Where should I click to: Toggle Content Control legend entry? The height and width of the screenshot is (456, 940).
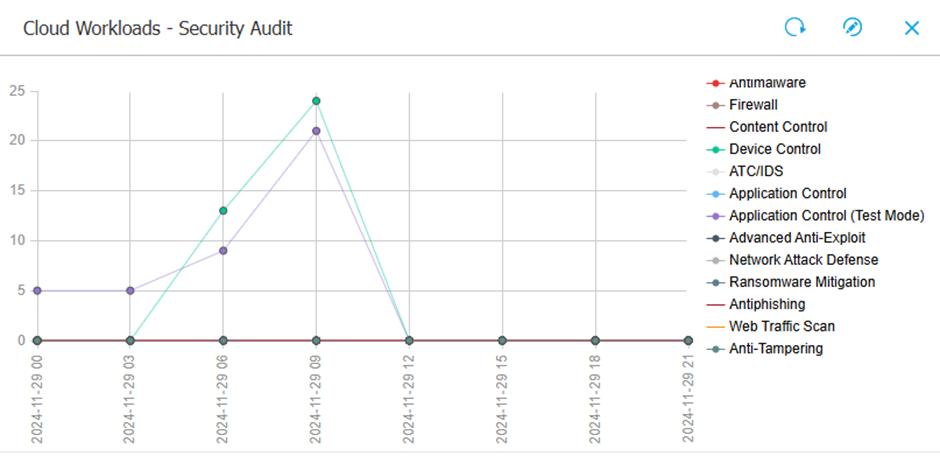coord(778,127)
